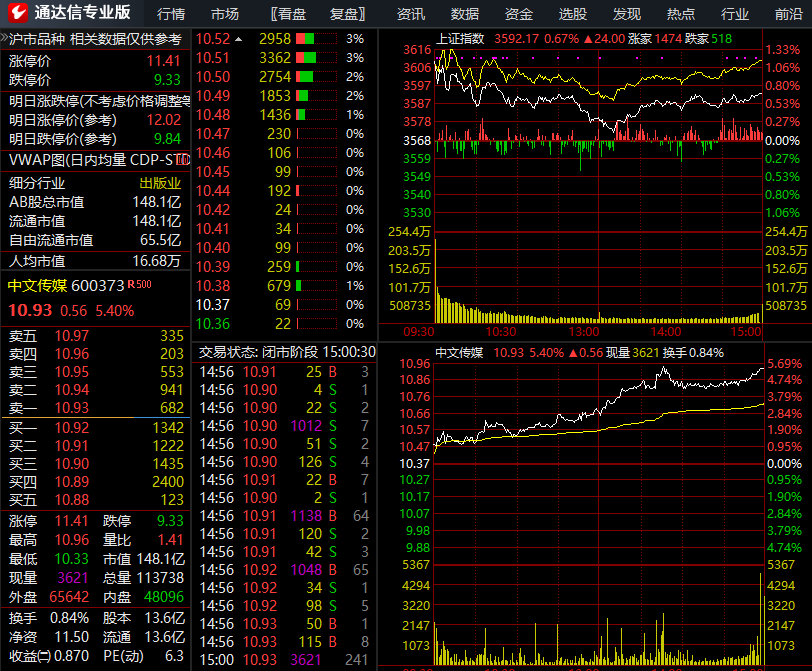The image size is (812, 671).
Task: Select the stock name 中文传媒 in quote panel
Action: click(x=37, y=285)
